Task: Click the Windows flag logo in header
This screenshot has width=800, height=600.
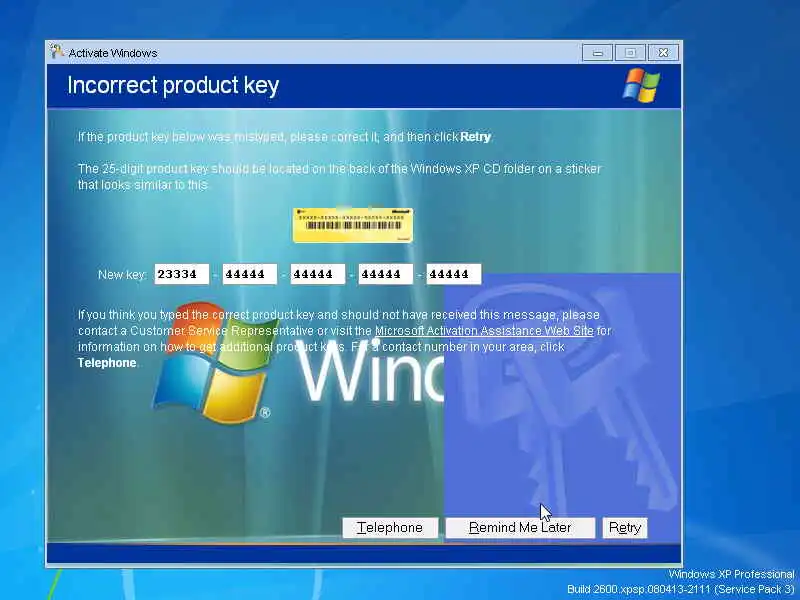Action: point(641,85)
